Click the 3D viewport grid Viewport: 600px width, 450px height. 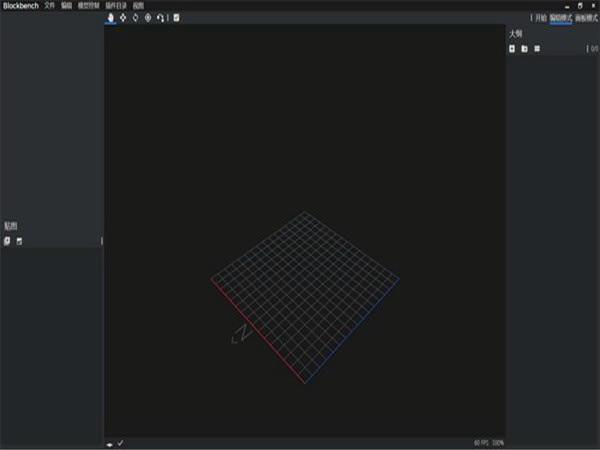[305, 297]
